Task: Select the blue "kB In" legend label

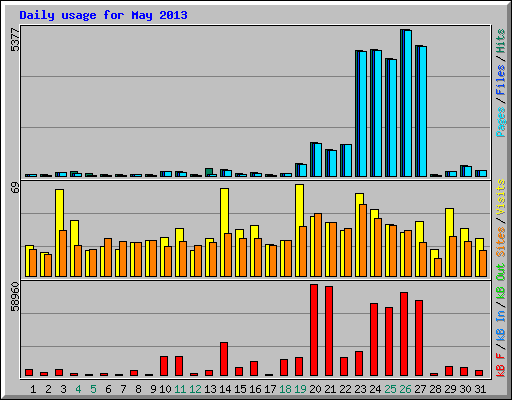Action: [x=501, y=326]
